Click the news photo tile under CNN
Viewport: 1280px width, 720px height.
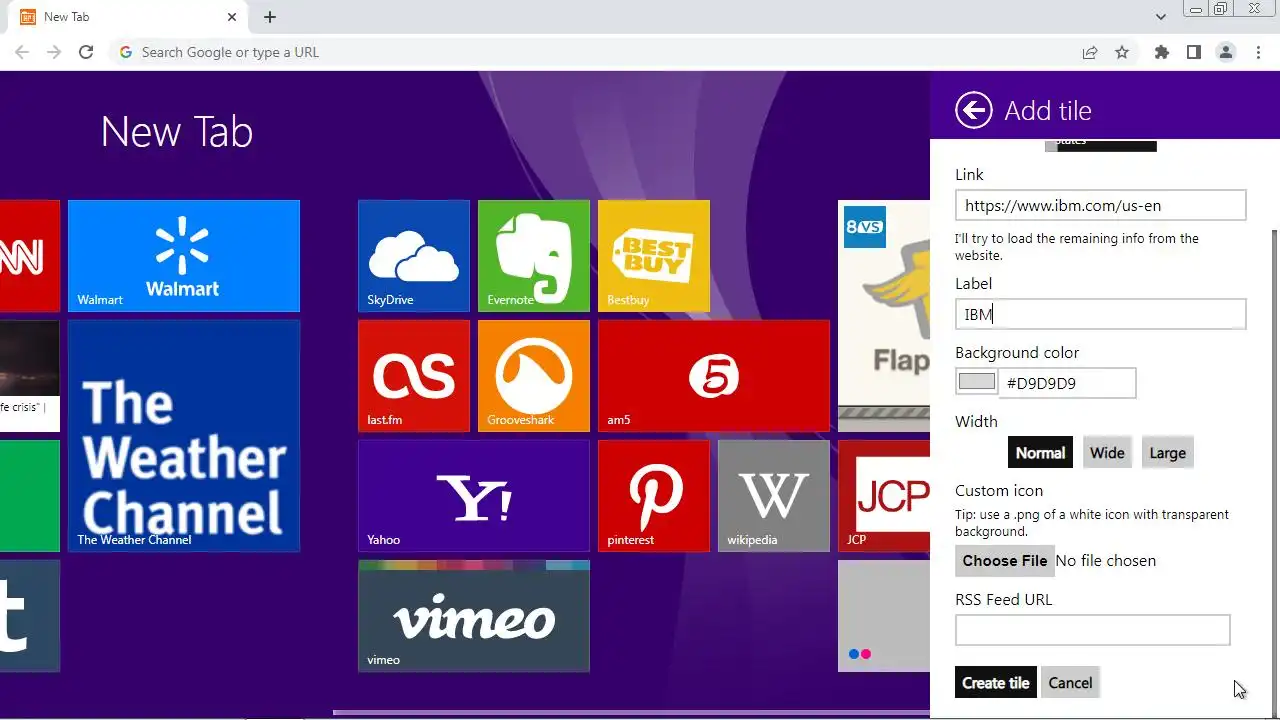30,376
